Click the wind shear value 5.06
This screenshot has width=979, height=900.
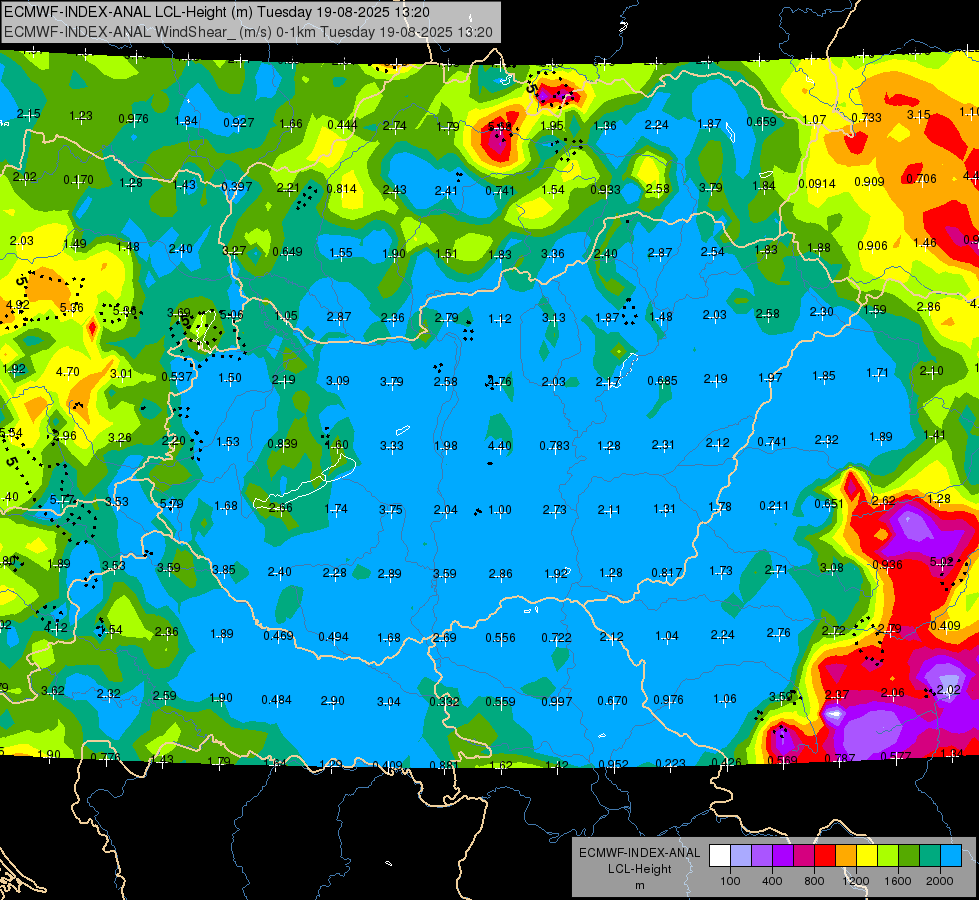click(x=231, y=315)
